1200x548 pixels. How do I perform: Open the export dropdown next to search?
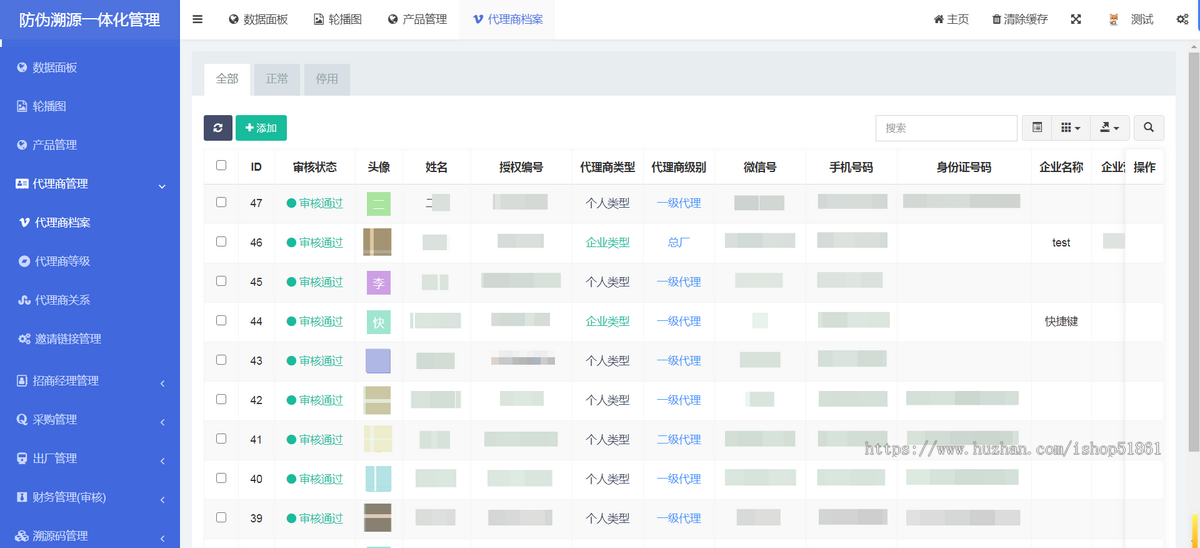pyautogui.click(x=1110, y=127)
